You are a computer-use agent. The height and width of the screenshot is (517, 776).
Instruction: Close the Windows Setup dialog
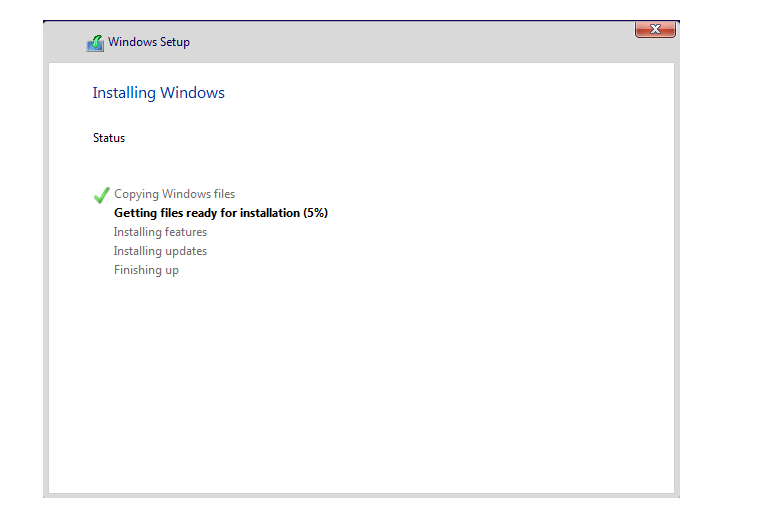655,29
